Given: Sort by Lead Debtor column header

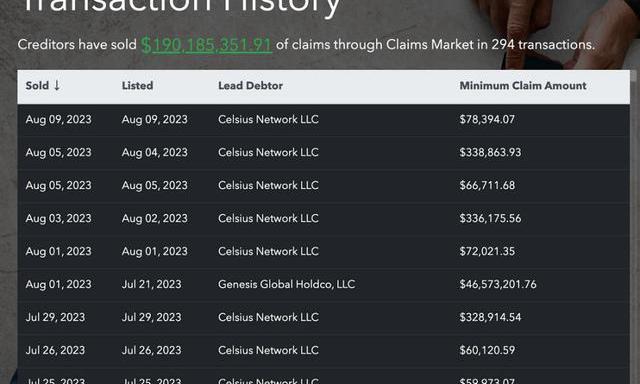Looking at the screenshot, I should pos(250,86).
